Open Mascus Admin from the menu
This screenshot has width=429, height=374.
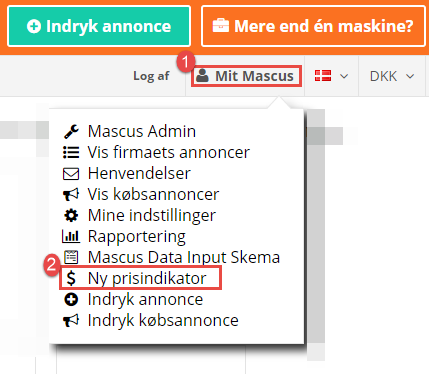[142, 131]
